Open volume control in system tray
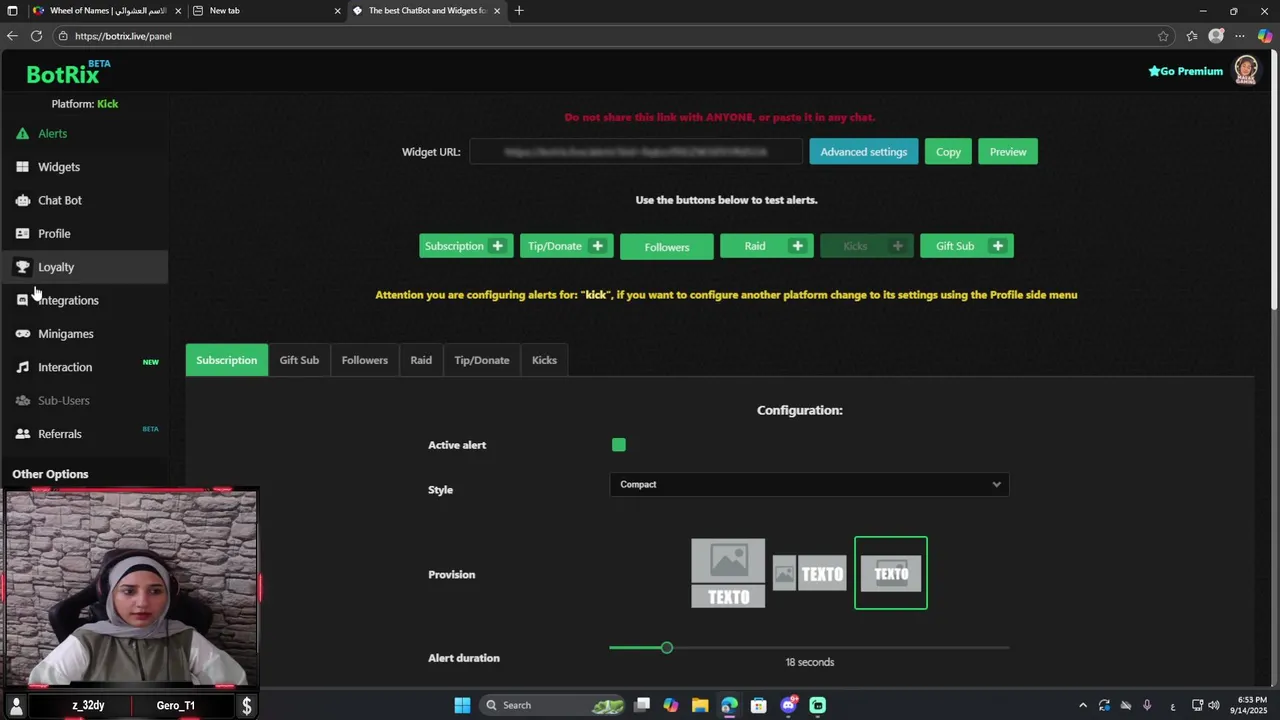 coord(1216,705)
